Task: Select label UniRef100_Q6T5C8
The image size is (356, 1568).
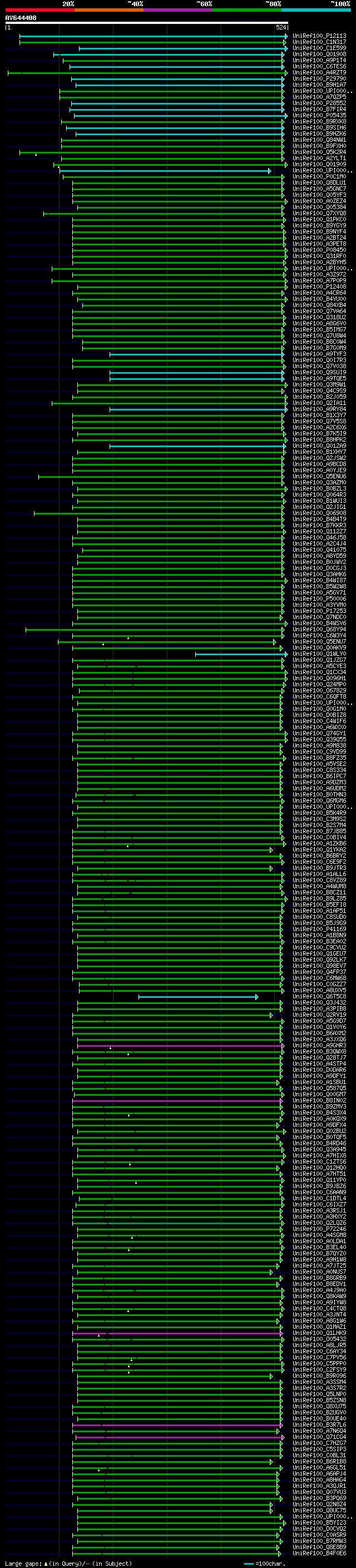Action: [x=319, y=997]
